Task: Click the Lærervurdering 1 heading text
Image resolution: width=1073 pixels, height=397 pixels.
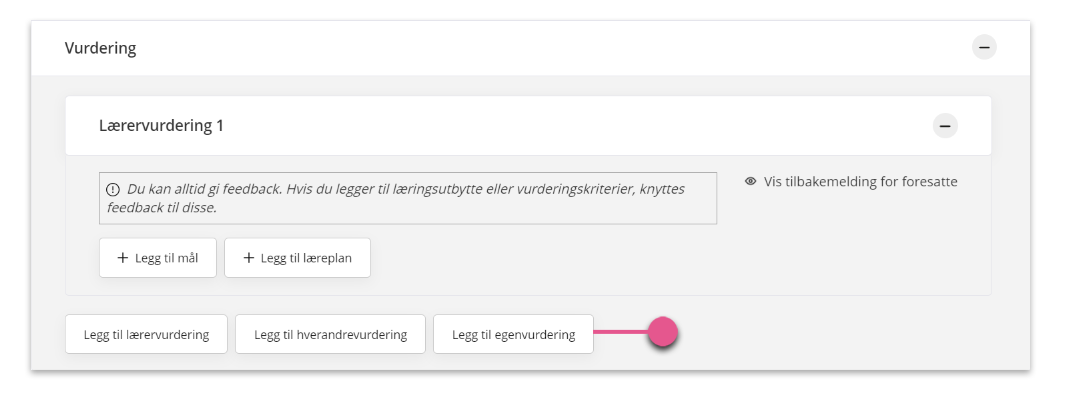Action: pyautogui.click(x=161, y=126)
